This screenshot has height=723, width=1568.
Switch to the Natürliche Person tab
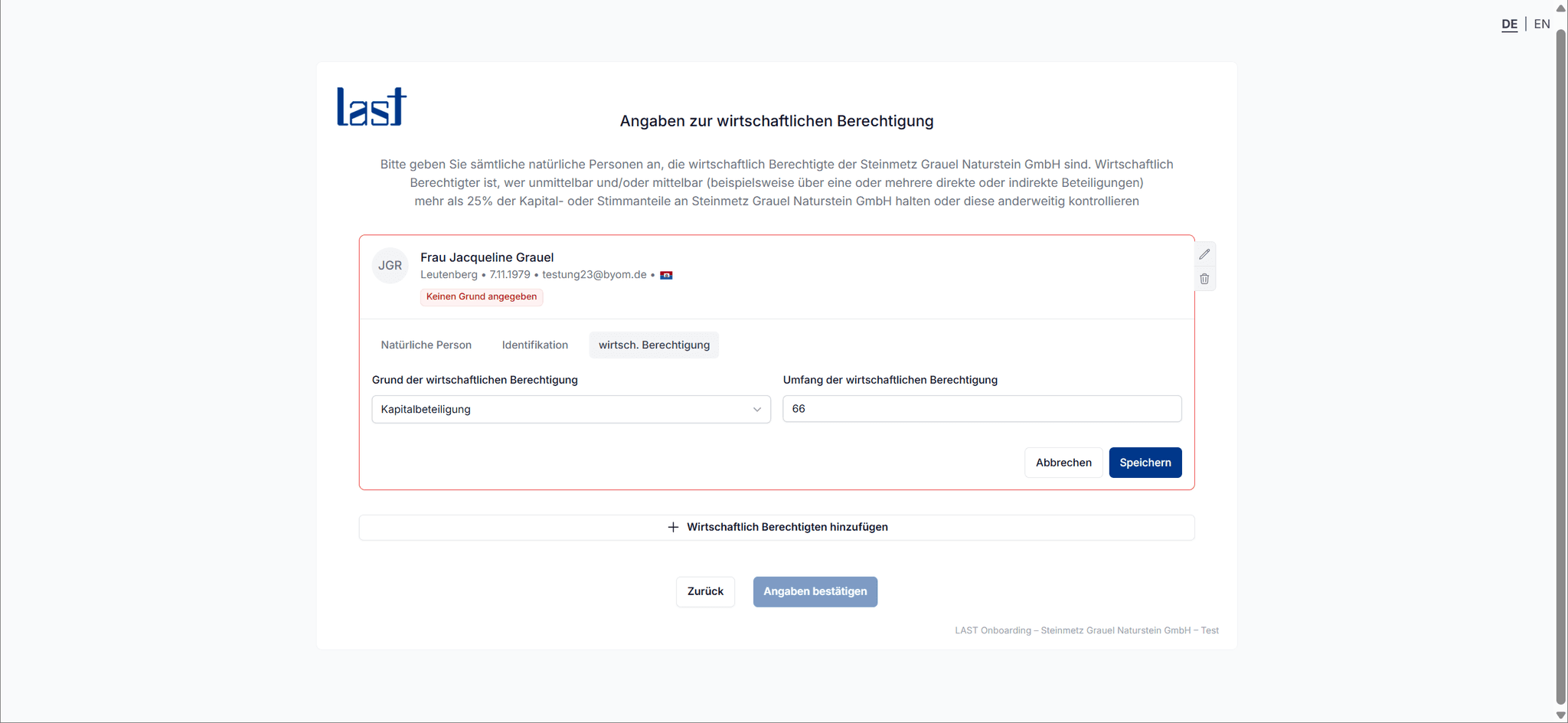(x=426, y=345)
